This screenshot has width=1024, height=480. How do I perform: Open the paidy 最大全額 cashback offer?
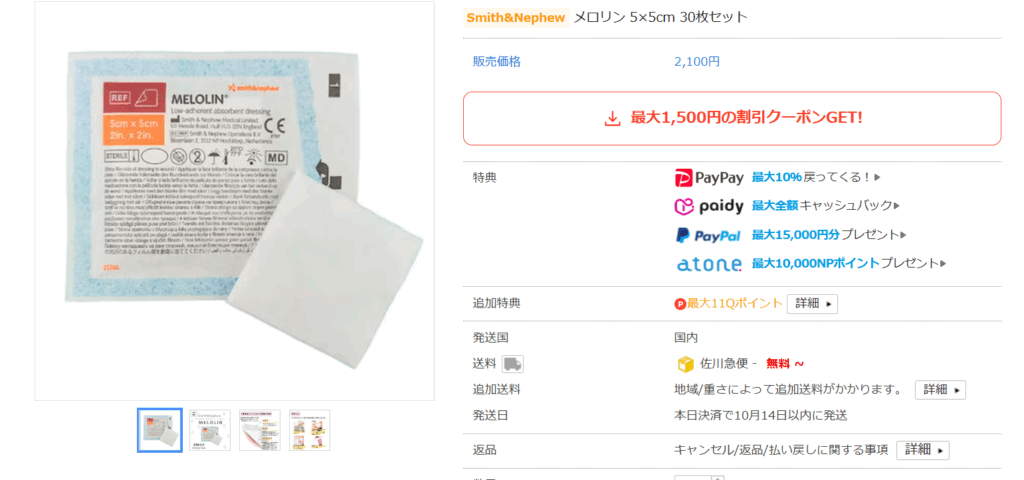[x=825, y=206]
